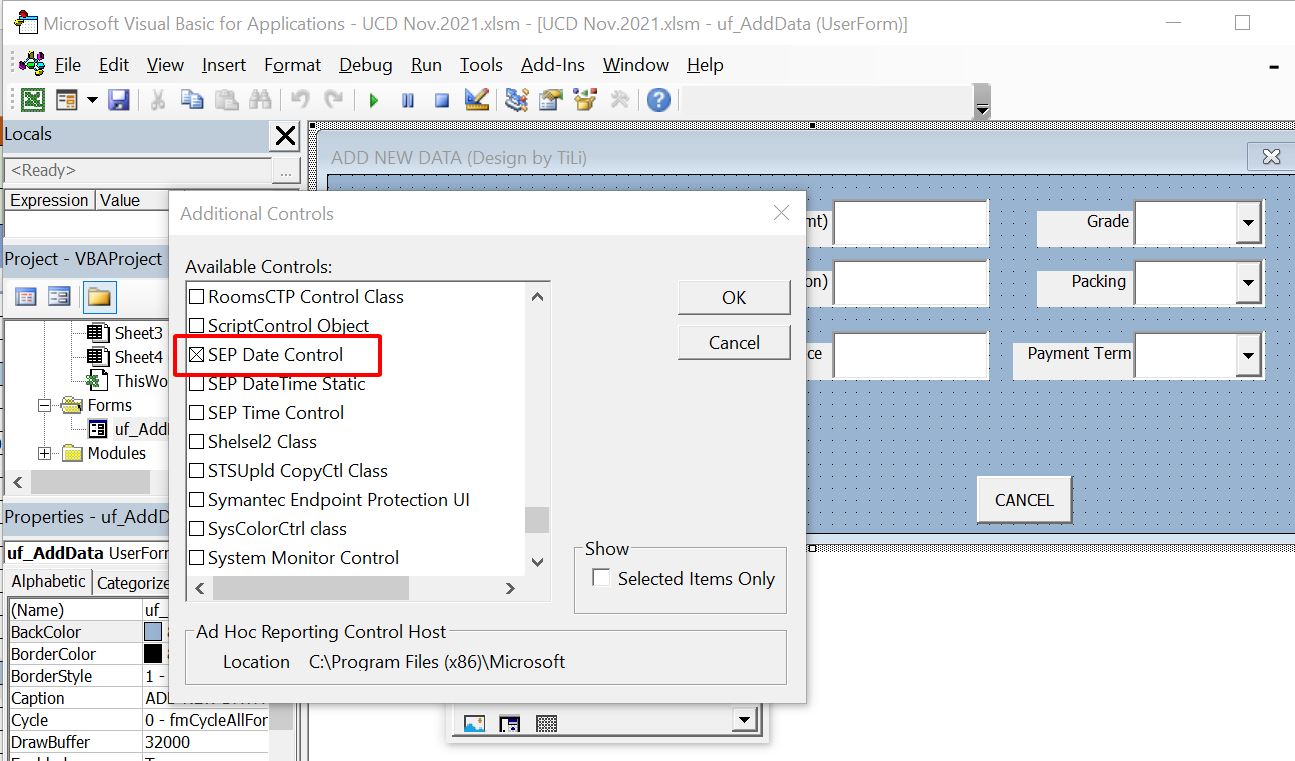The height and width of the screenshot is (761, 1295).
Task: Switch to Categorized properties tab
Action: [132, 583]
